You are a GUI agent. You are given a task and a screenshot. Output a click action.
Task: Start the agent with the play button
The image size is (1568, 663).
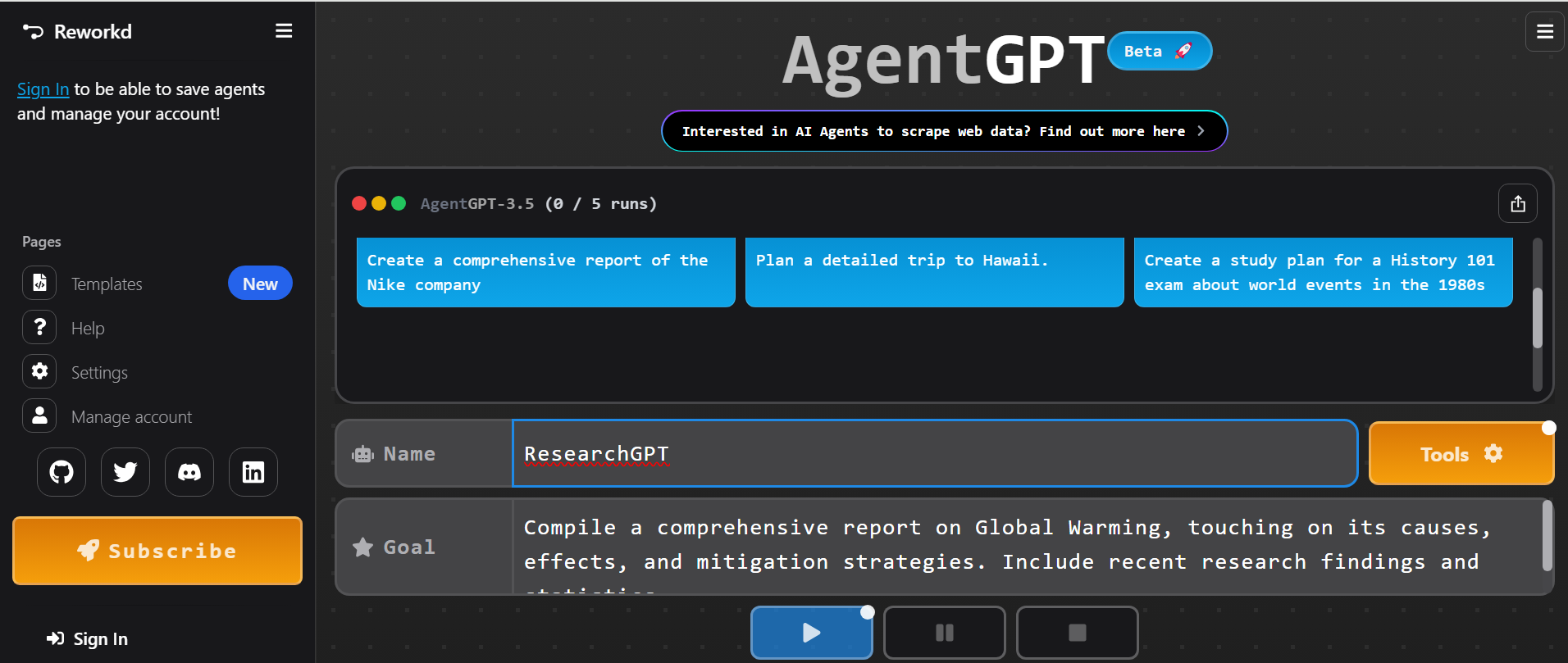(x=812, y=632)
